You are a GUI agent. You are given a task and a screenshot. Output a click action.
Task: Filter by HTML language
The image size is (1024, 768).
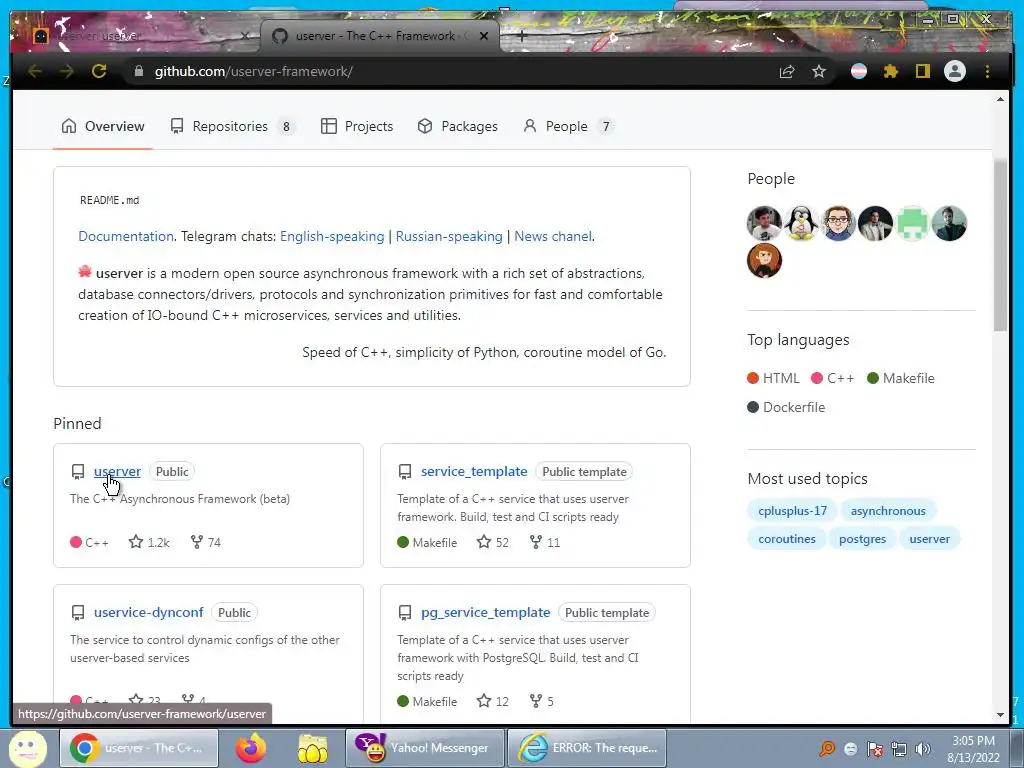[x=774, y=378]
